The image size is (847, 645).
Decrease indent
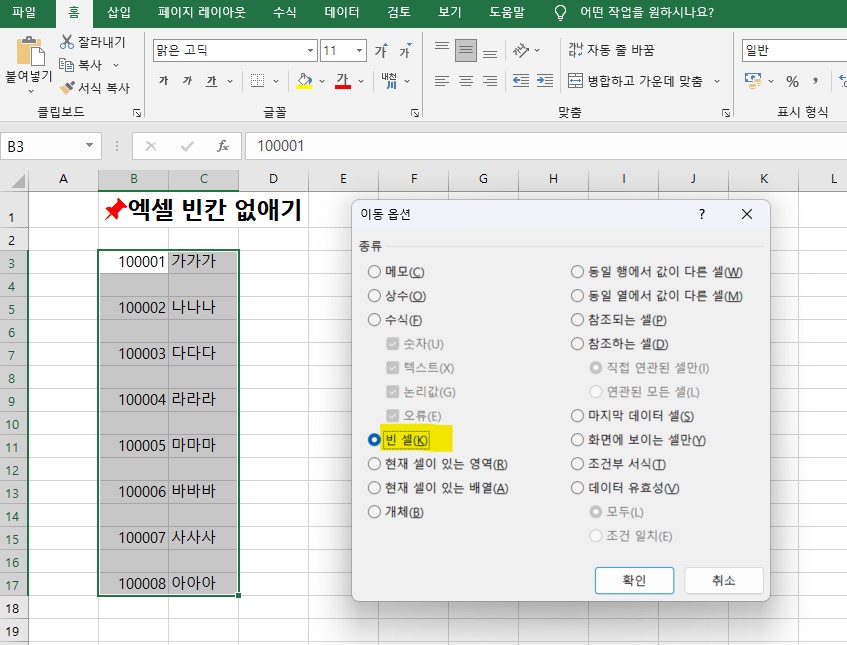pyautogui.click(x=521, y=81)
